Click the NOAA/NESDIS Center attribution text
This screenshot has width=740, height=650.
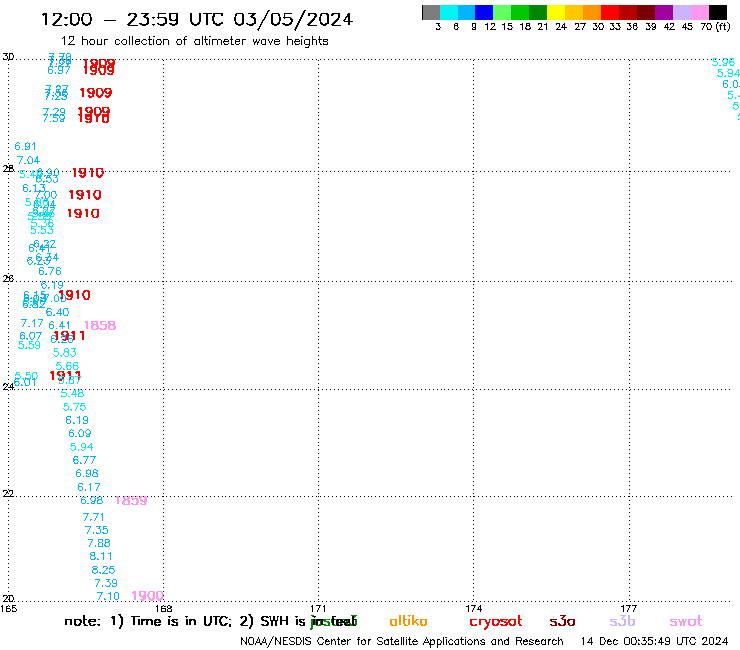(402, 642)
